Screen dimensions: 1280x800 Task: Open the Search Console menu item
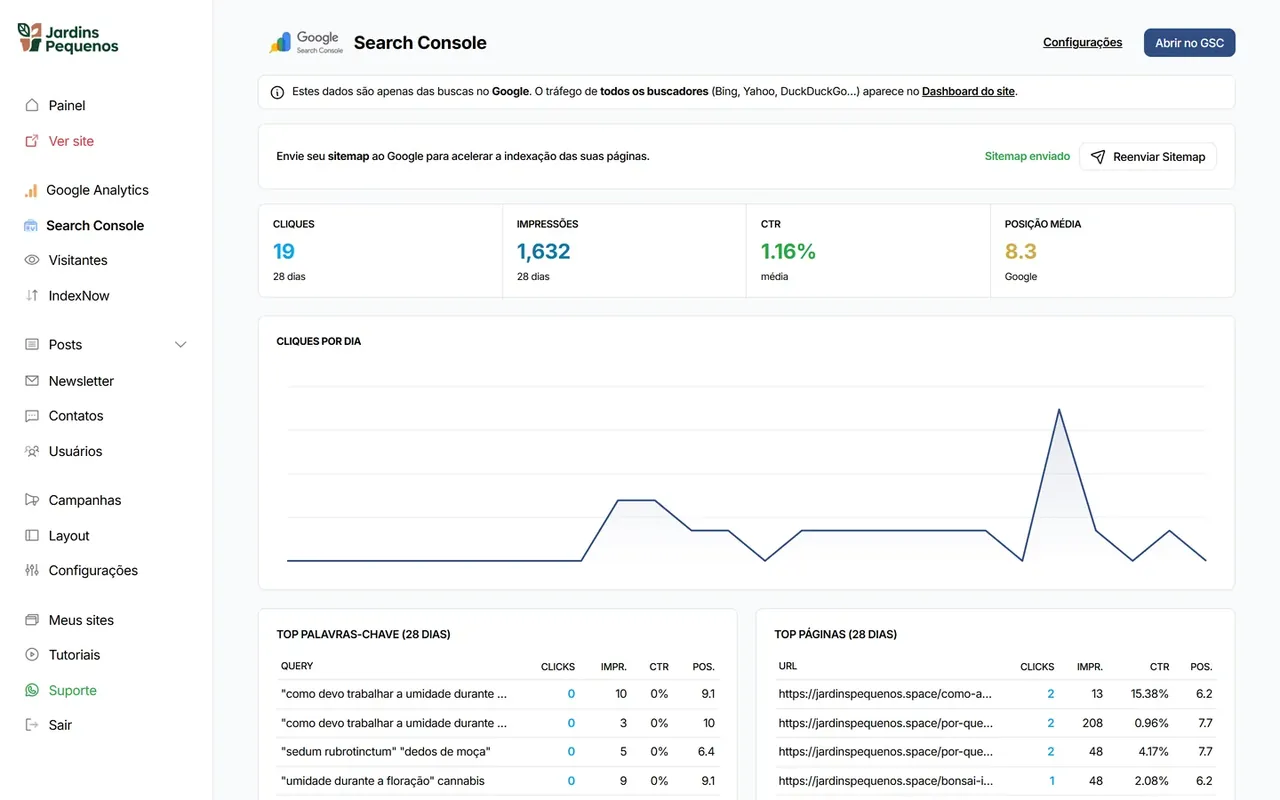tap(95, 225)
